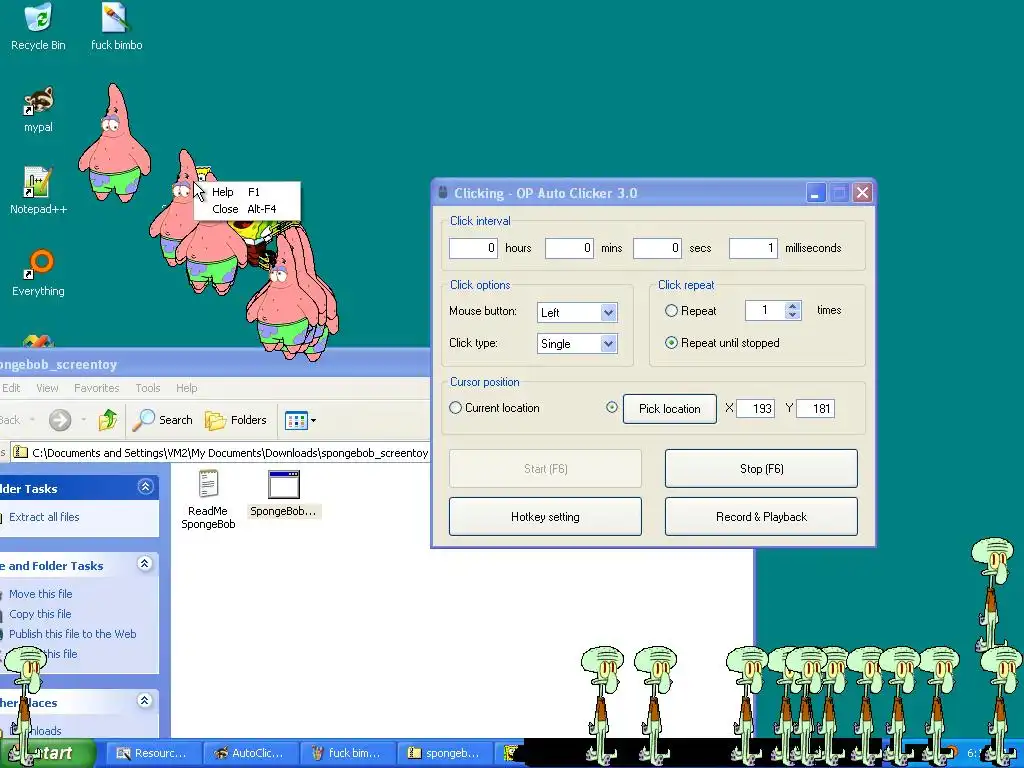1024x768 pixels.
Task: Click Search in the Explorer toolbar
Action: point(163,420)
